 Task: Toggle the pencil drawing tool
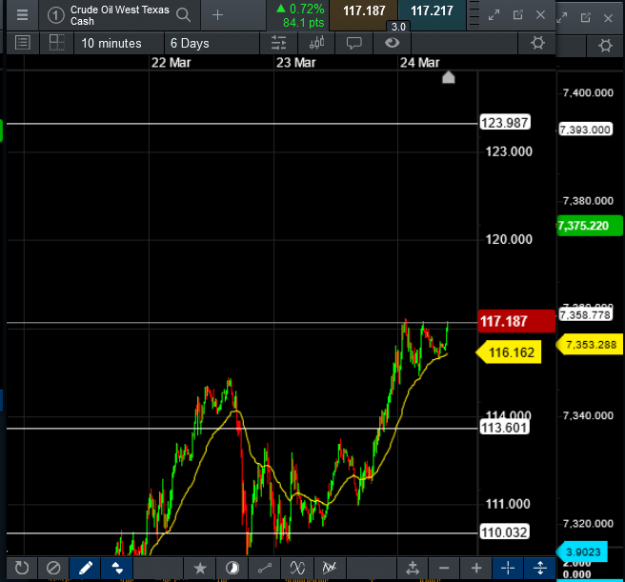pos(85,568)
